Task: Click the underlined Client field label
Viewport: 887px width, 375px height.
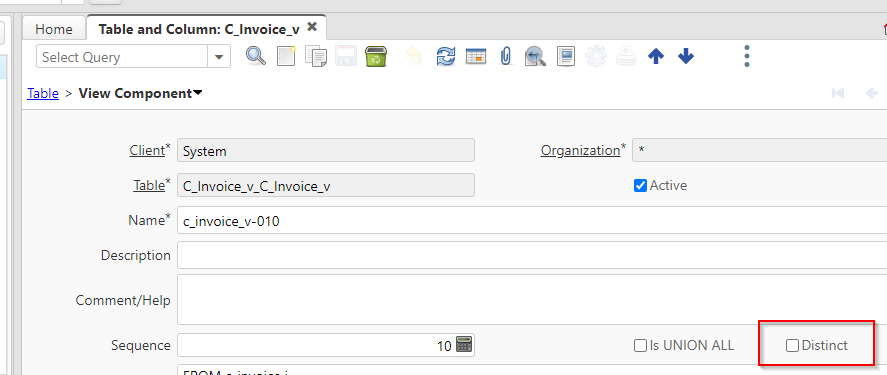Action: [x=147, y=150]
